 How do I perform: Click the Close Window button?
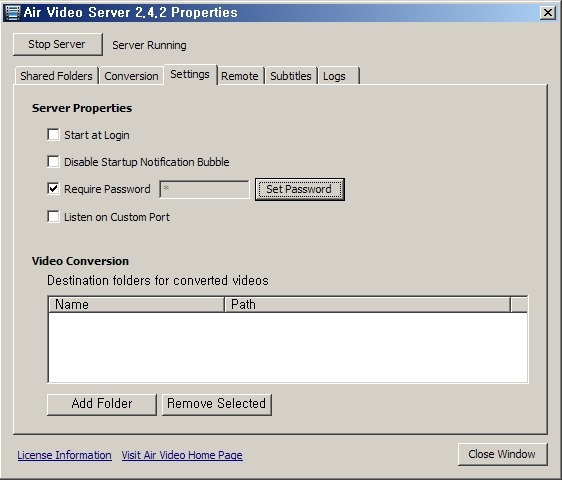coord(503,454)
